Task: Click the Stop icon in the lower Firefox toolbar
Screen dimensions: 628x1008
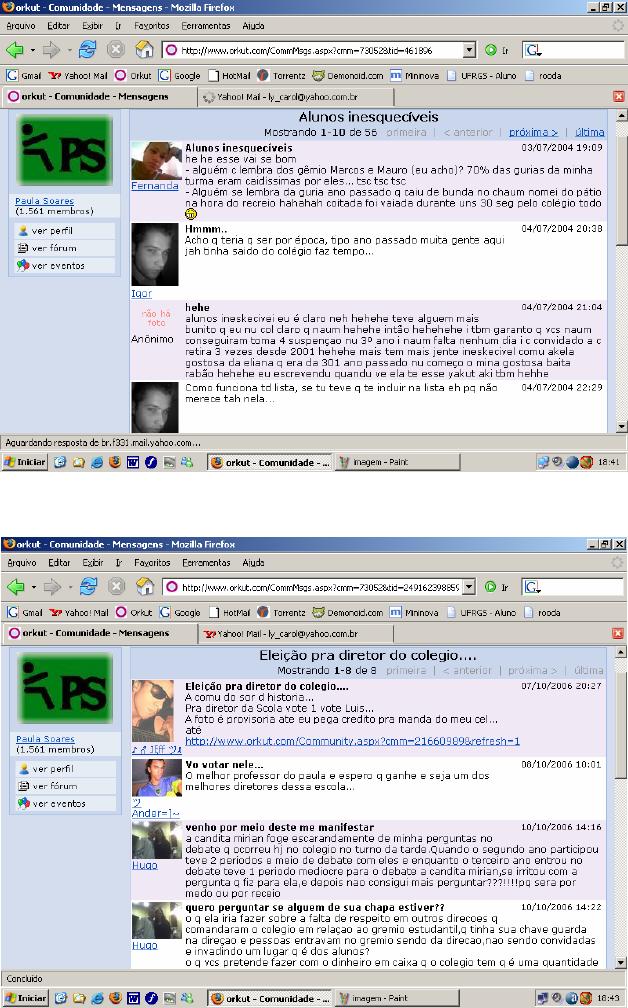Action: pyautogui.click(x=116, y=587)
